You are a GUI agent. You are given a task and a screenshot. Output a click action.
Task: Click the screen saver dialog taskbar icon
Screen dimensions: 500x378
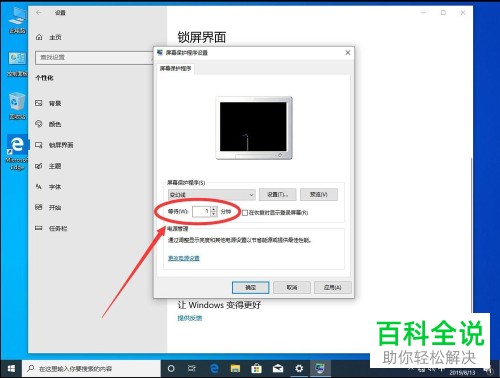[320, 369]
